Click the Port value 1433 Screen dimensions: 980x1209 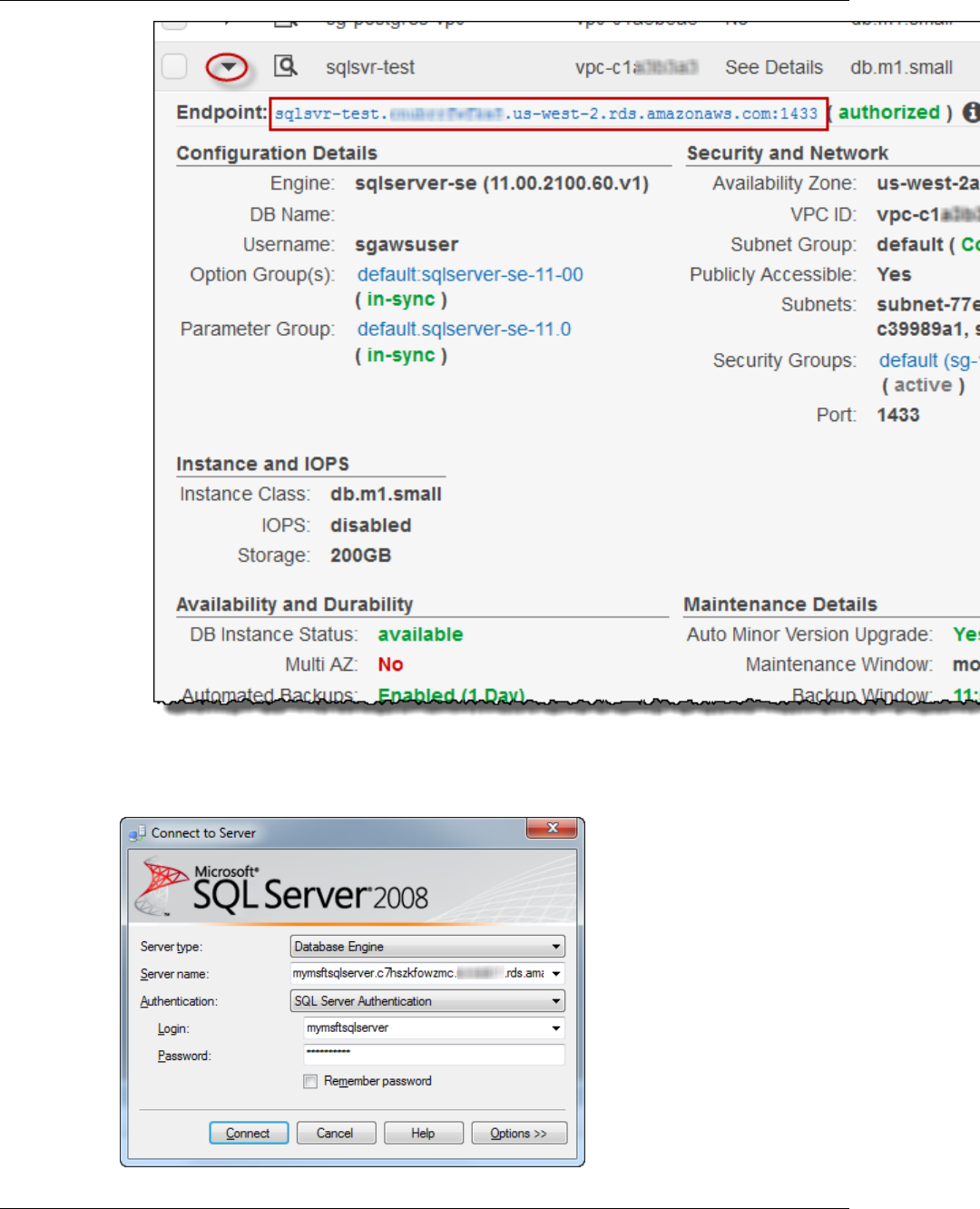tap(898, 415)
